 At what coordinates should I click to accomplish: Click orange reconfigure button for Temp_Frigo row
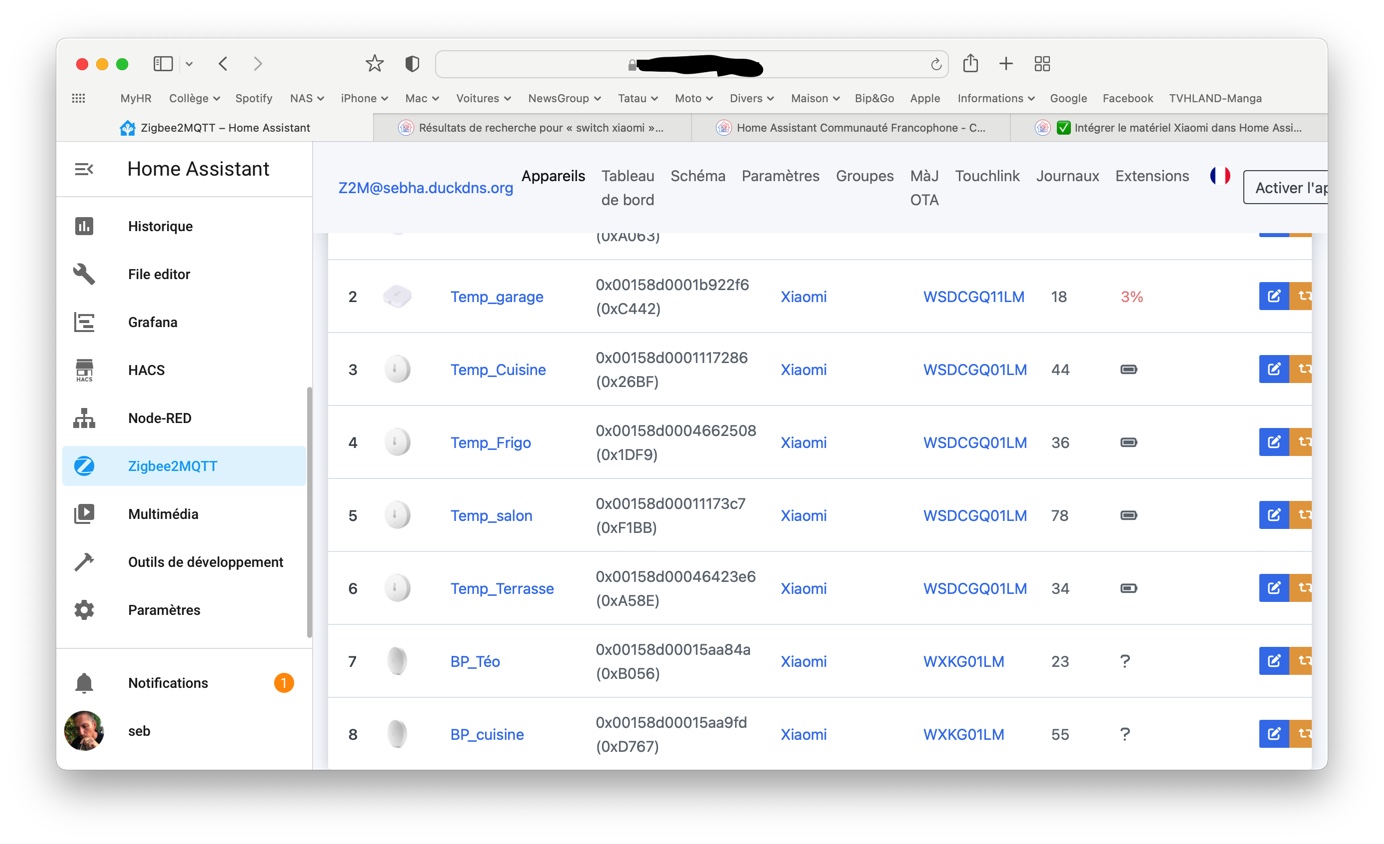tap(1301, 442)
